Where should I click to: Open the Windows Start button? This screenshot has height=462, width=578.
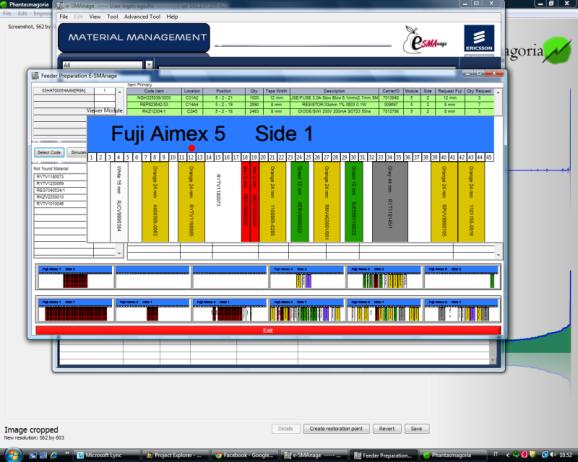click(x=13, y=455)
